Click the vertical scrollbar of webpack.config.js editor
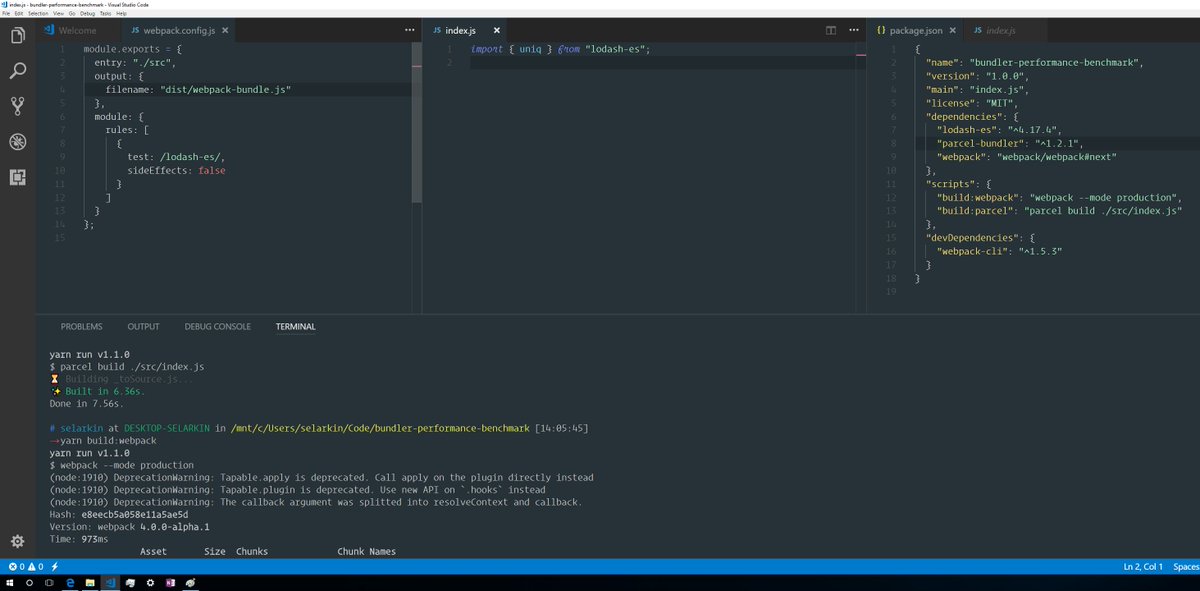 [417, 123]
